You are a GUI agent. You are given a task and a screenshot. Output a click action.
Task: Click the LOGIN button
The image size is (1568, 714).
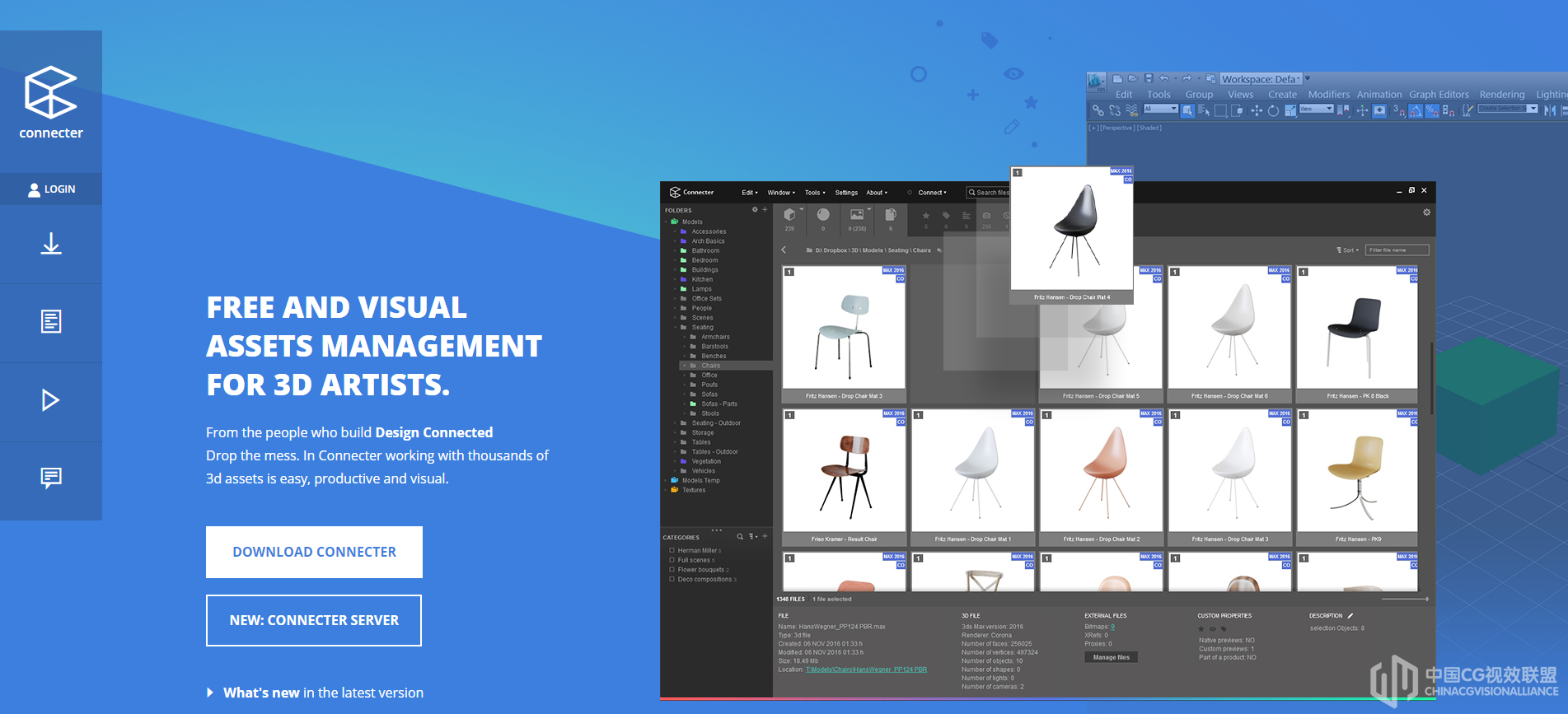(51, 189)
